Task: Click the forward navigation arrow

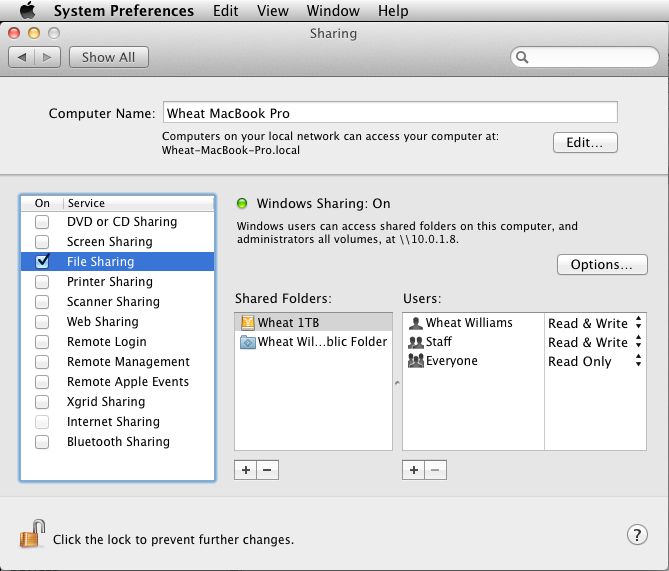Action: point(47,57)
